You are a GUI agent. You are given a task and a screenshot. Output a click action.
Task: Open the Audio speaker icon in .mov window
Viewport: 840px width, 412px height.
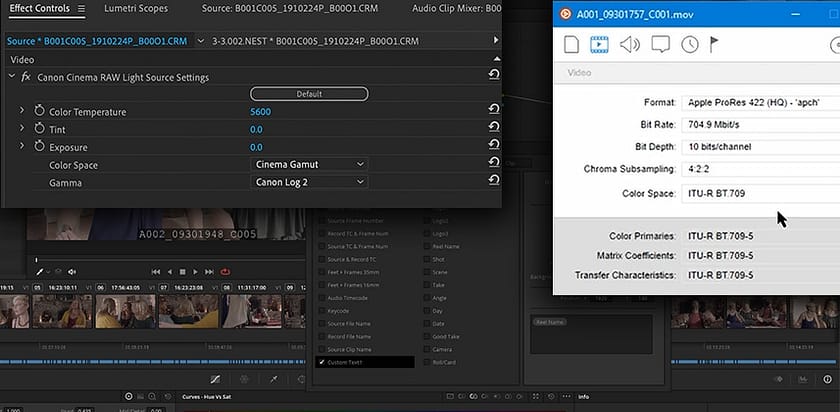pos(629,44)
